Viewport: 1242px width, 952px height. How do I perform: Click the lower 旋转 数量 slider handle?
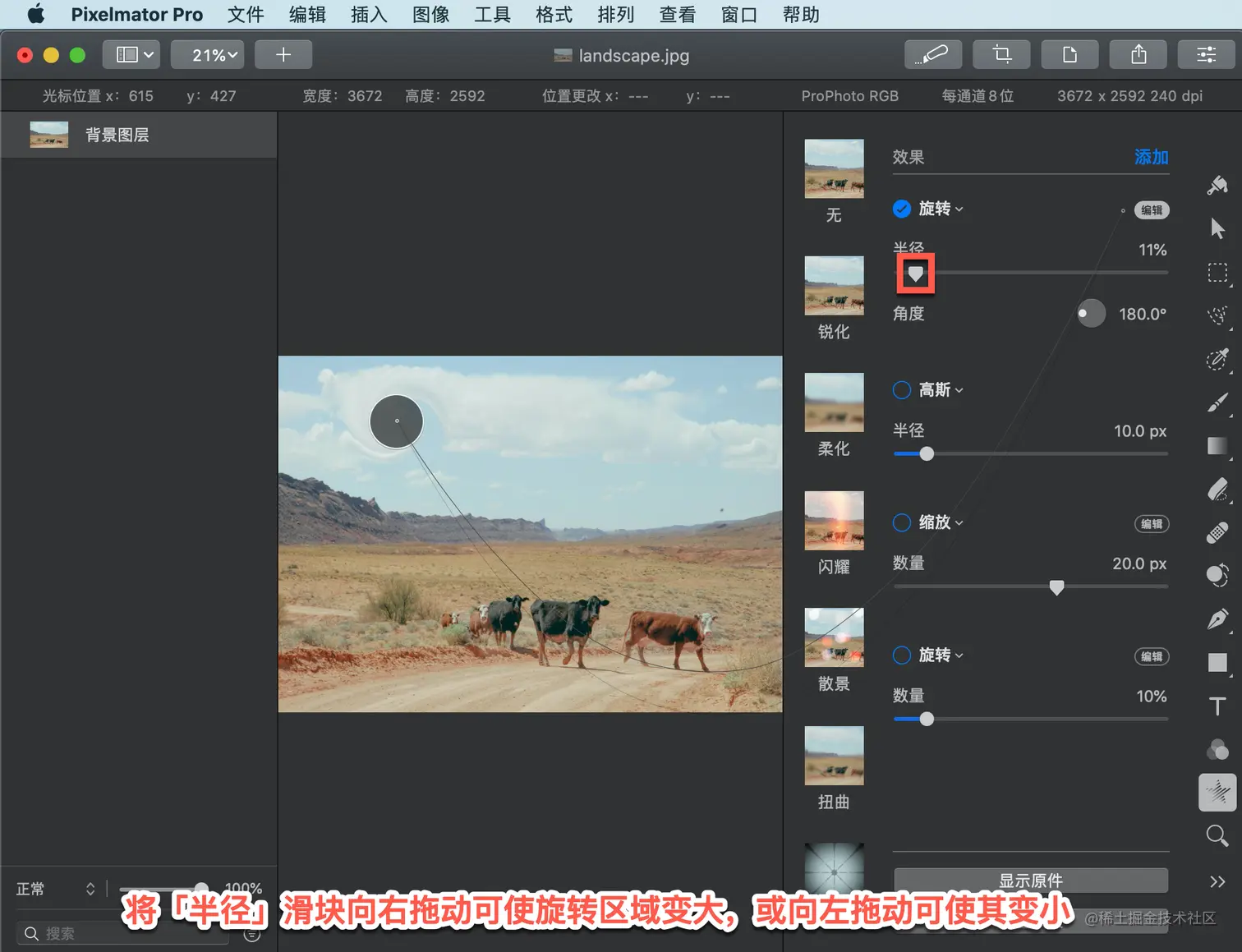[x=927, y=719]
